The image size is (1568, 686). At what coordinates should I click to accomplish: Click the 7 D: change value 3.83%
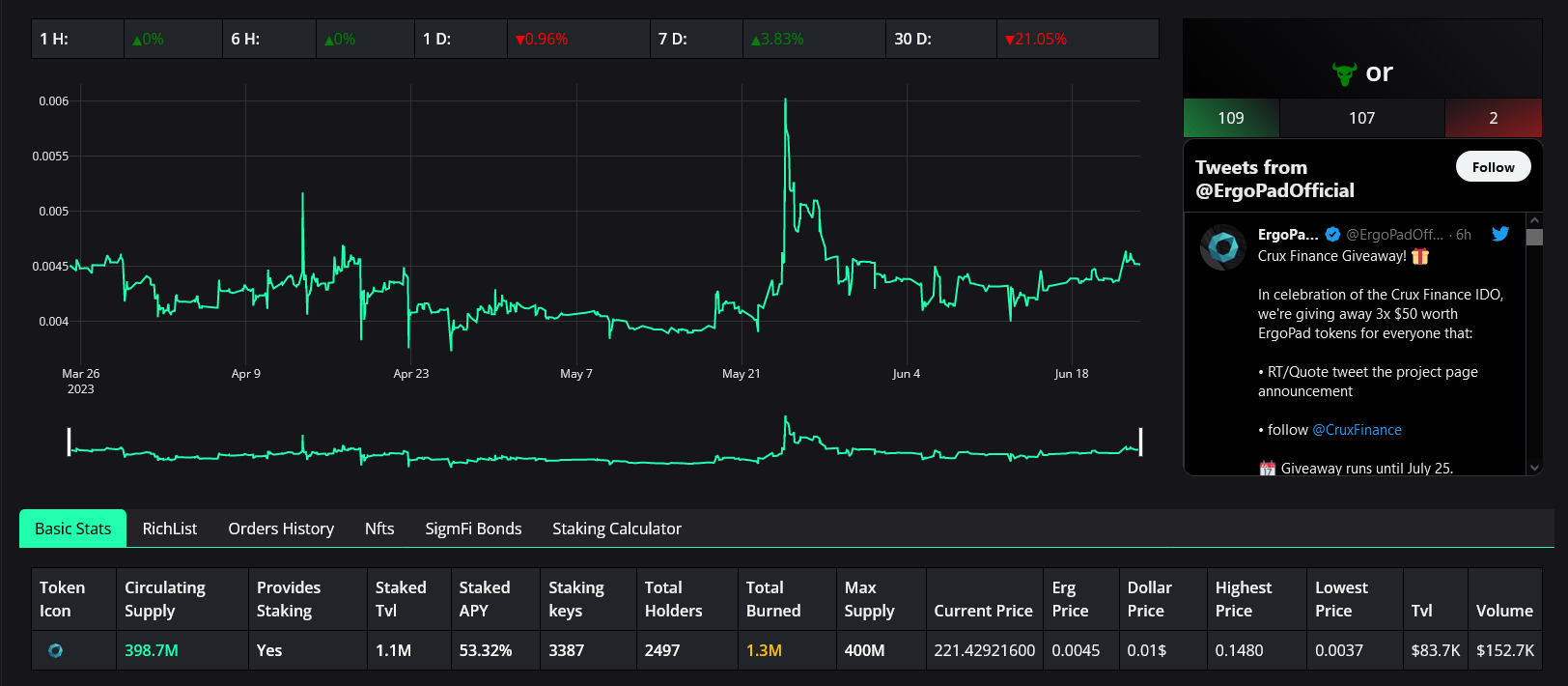tap(777, 40)
